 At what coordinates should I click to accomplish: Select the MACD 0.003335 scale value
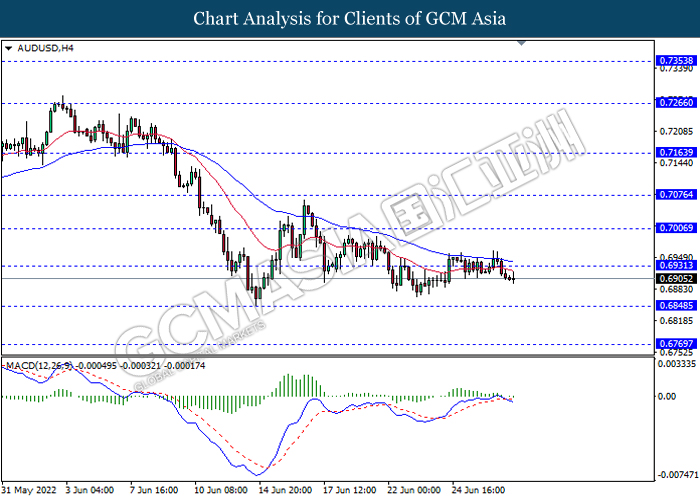coord(677,364)
